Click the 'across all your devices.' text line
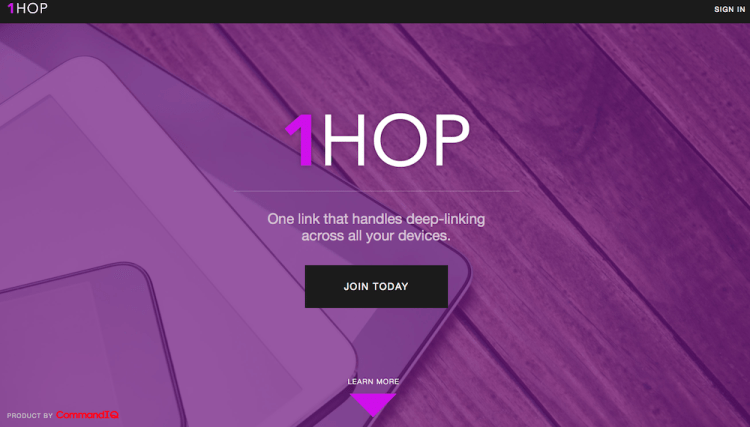 (x=376, y=236)
